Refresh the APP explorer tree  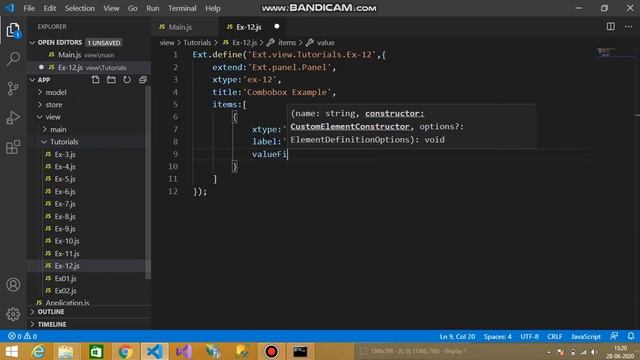click(x=127, y=80)
